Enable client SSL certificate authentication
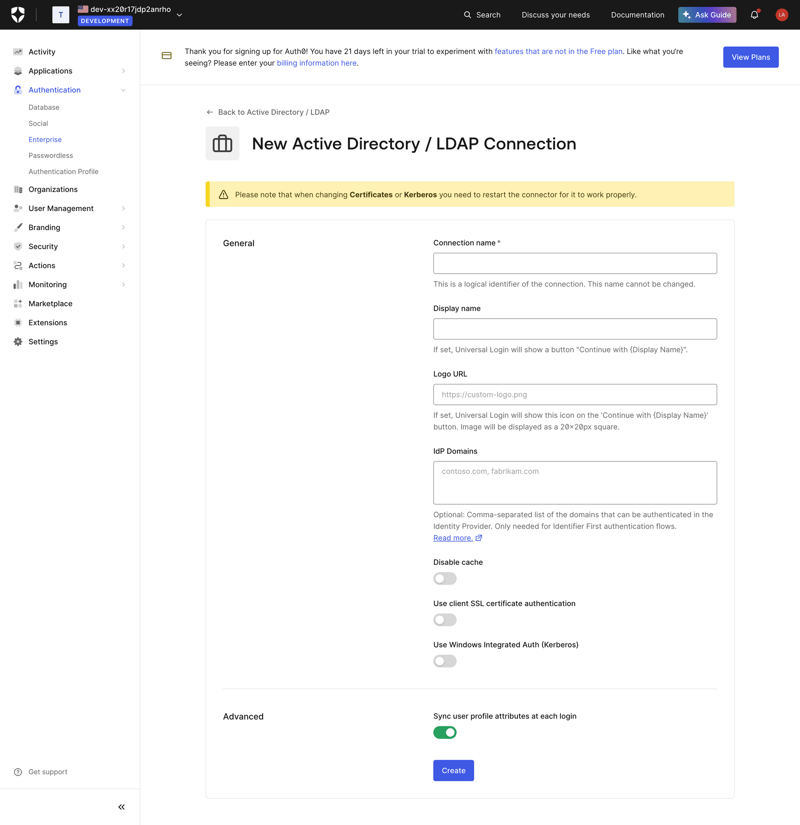The width and height of the screenshot is (800, 825). [x=444, y=619]
